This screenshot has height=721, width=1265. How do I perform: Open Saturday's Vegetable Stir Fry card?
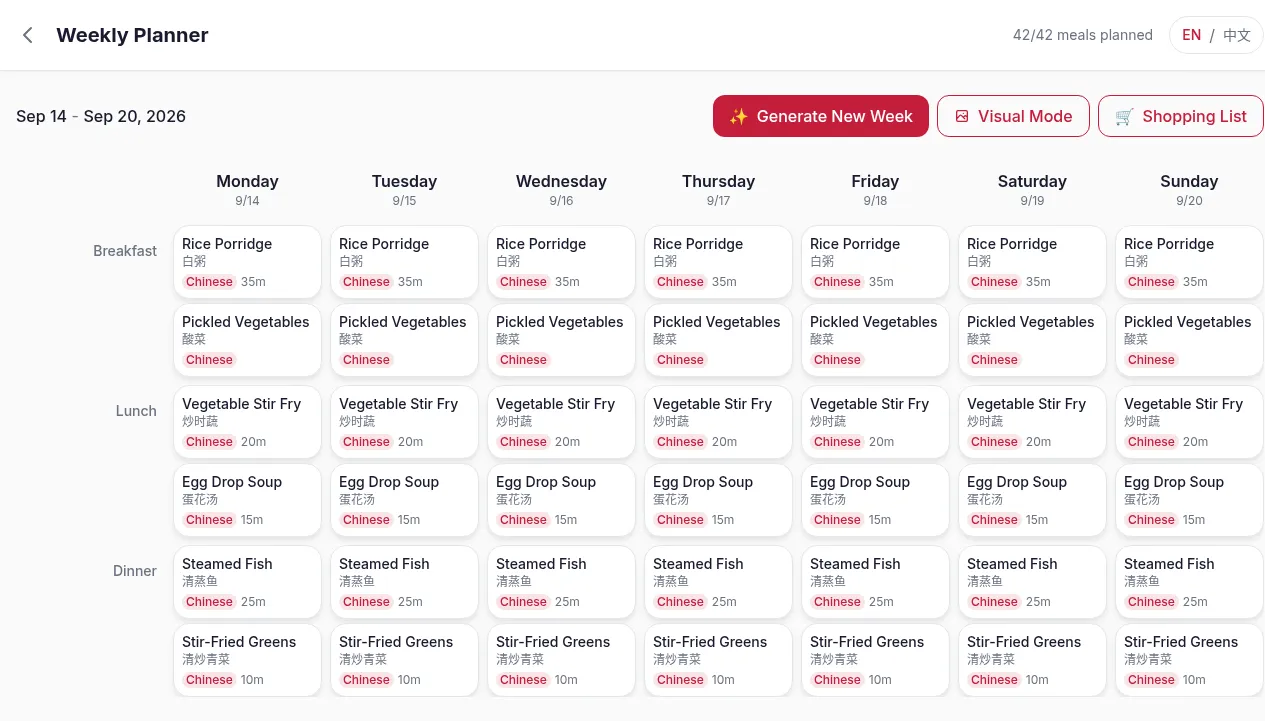pos(1032,422)
